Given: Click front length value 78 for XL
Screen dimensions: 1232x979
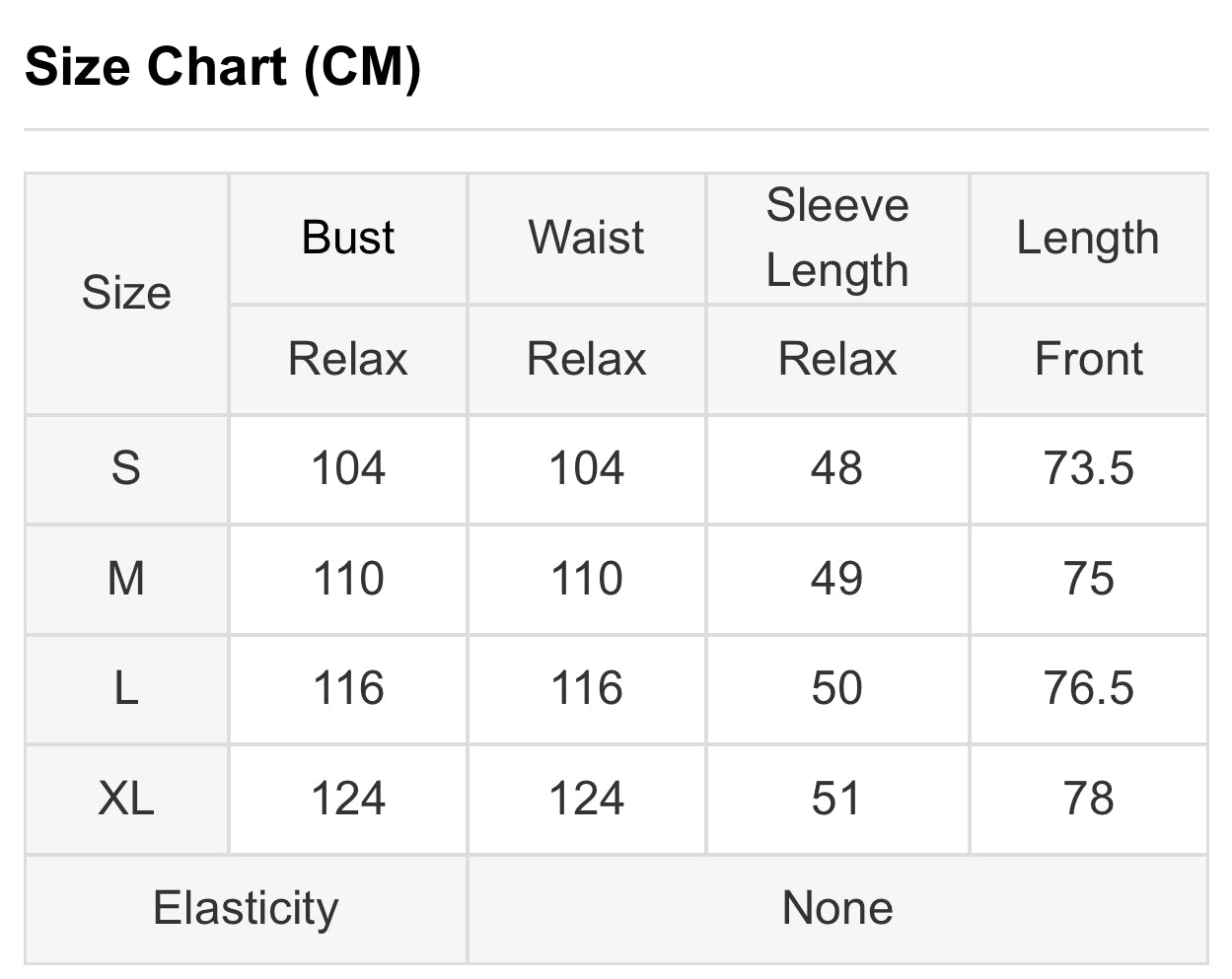Looking at the screenshot, I should (1088, 799).
